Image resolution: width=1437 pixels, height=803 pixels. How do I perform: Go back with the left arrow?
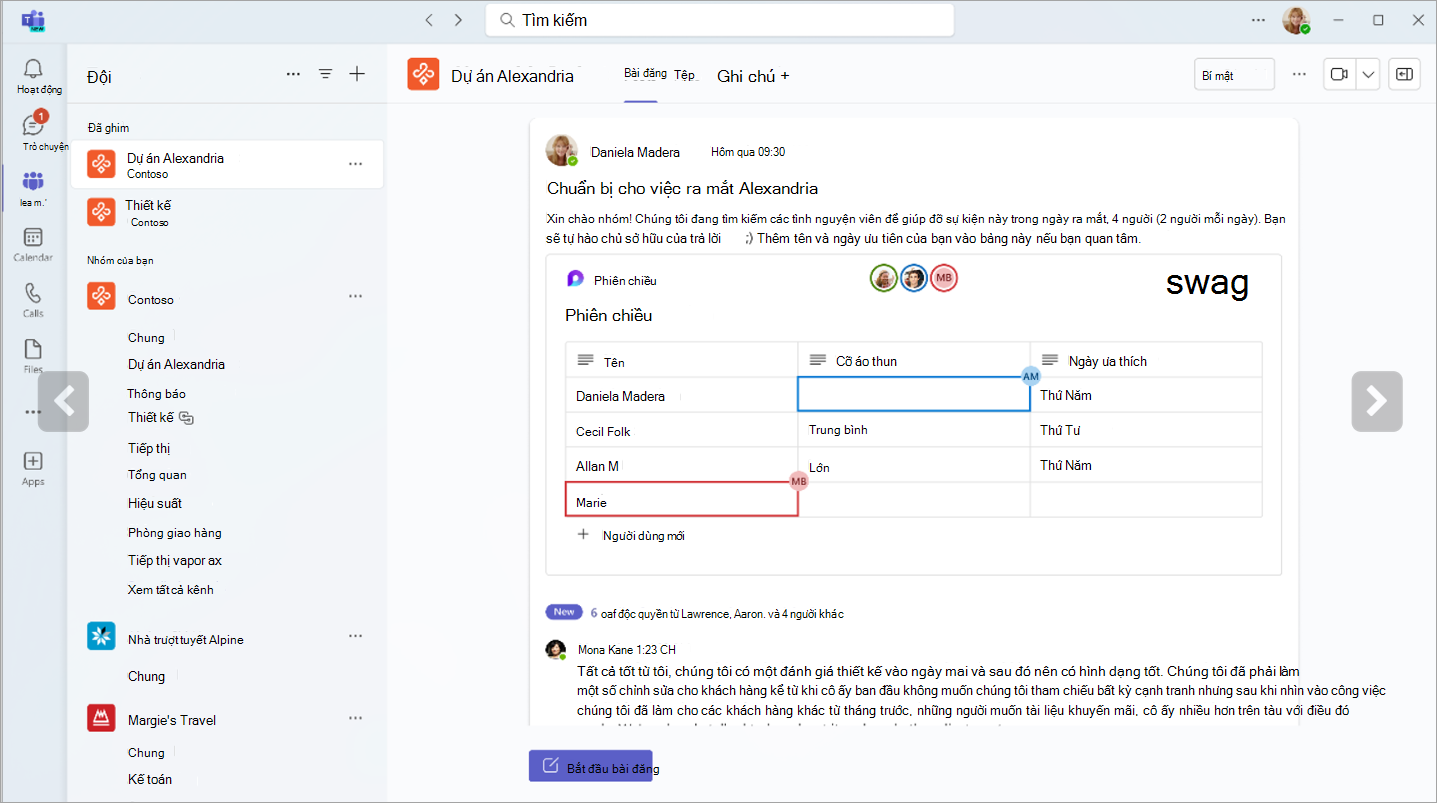click(x=429, y=20)
